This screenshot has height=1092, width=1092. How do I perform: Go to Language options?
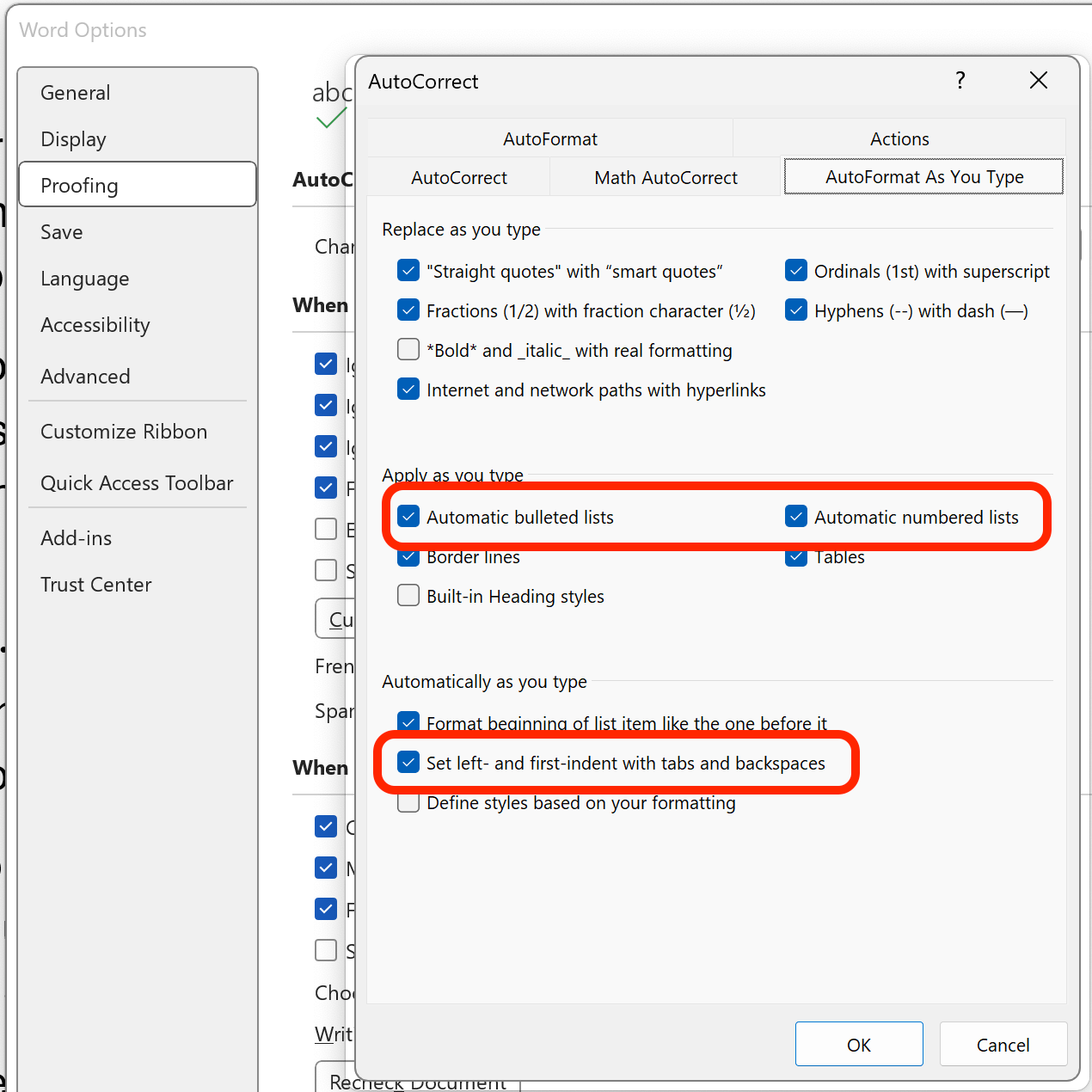pos(84,279)
